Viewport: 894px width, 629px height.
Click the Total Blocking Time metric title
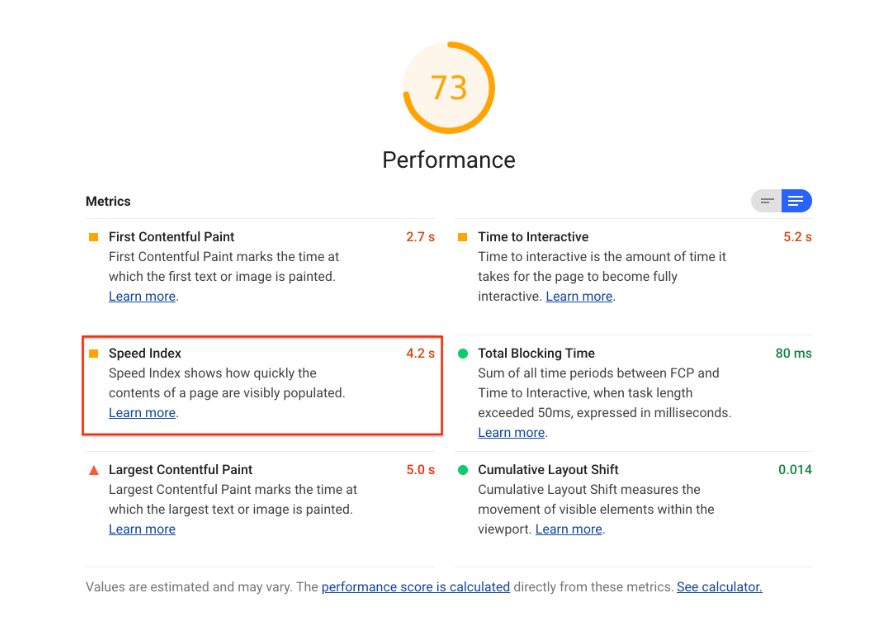click(x=536, y=354)
